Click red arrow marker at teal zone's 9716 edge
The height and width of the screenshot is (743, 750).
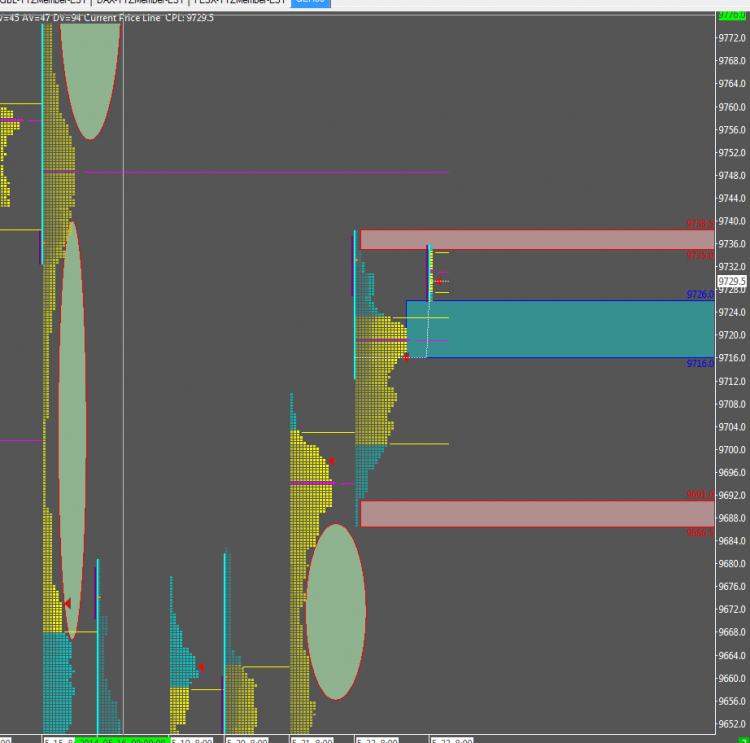coord(406,357)
